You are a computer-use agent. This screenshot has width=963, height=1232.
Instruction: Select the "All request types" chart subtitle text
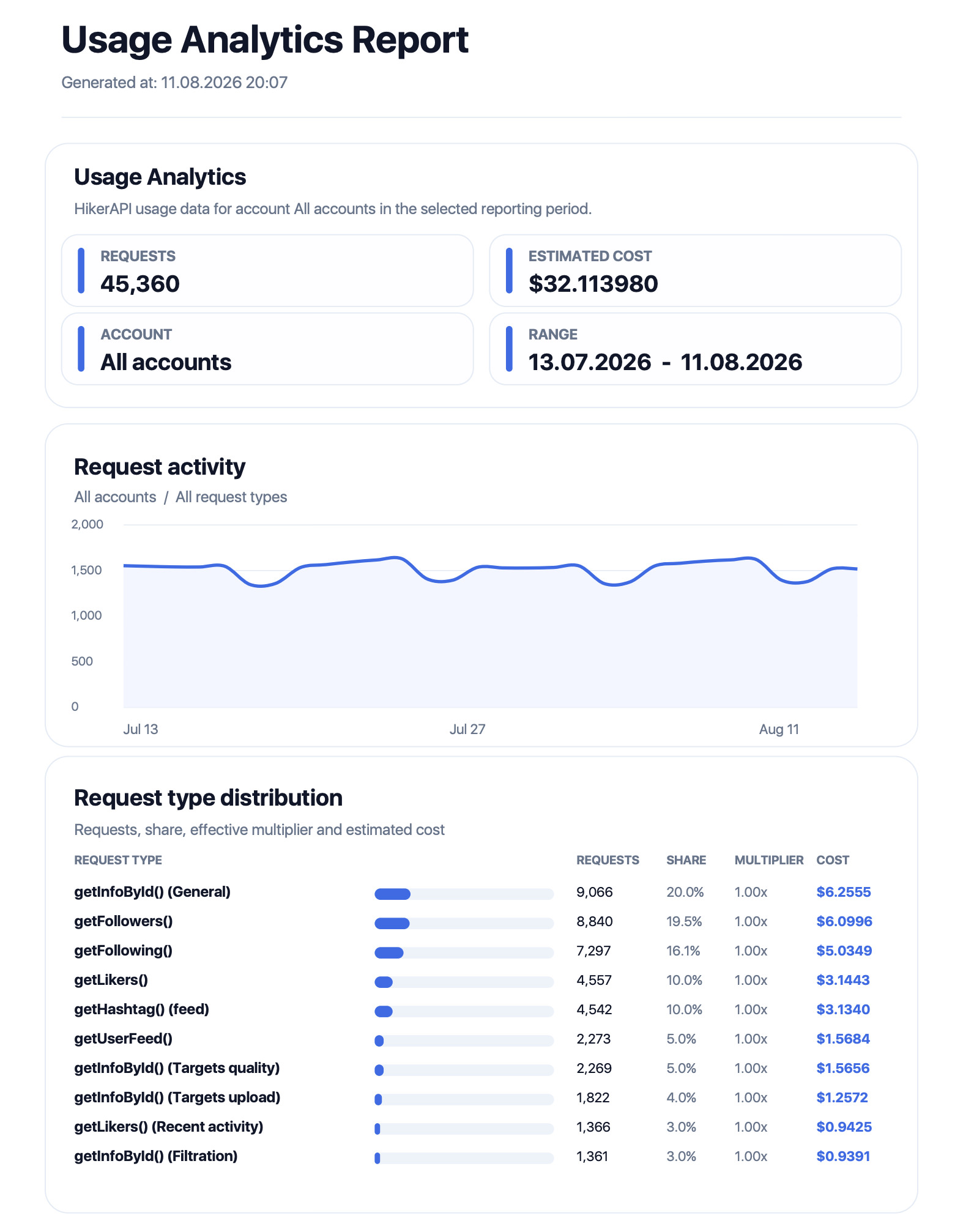point(231,497)
